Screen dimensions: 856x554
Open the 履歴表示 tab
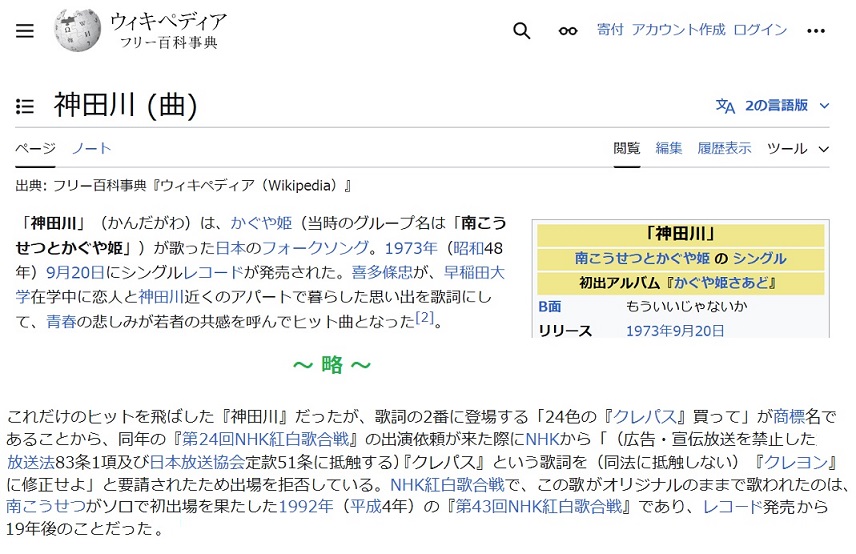(x=724, y=148)
